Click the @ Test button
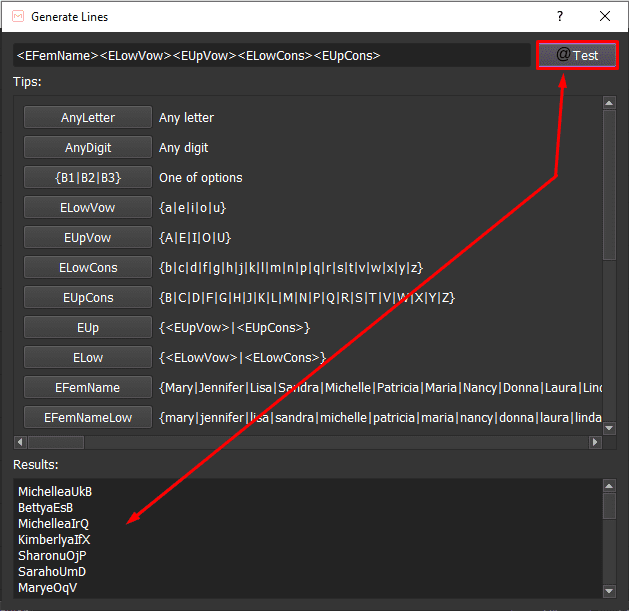The width and height of the screenshot is (629, 611). click(x=577, y=55)
